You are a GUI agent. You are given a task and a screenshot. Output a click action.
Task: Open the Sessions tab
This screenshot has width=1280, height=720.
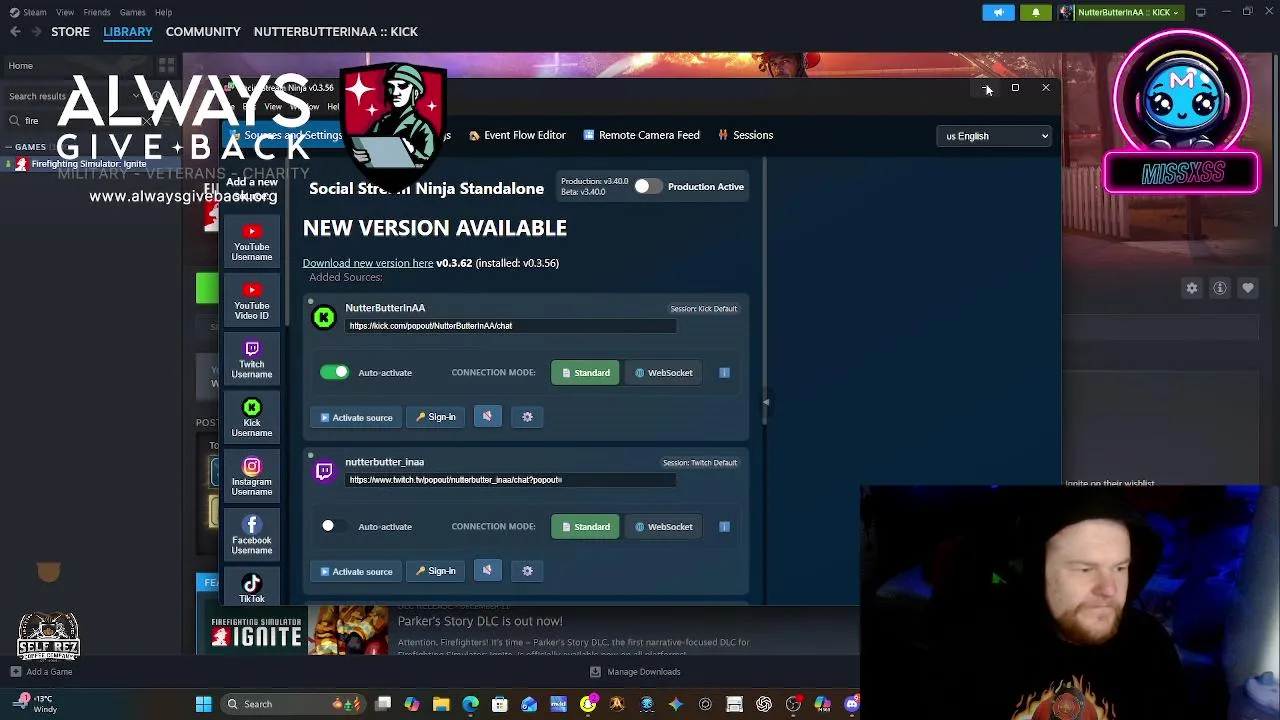(x=745, y=135)
